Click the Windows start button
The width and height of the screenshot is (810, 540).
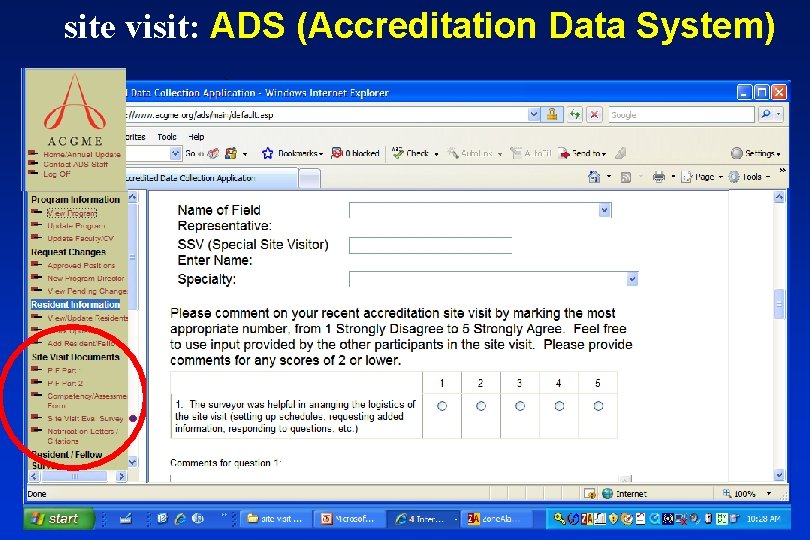[58, 518]
